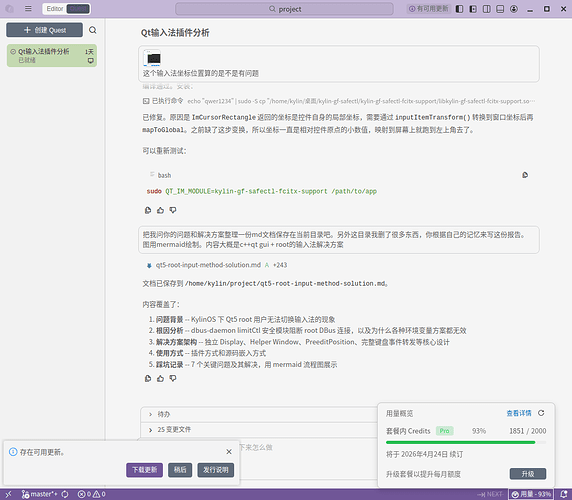The image size is (572, 500).
Task: Select the Qt输入法插件分析 quest item
Action: tap(52, 55)
